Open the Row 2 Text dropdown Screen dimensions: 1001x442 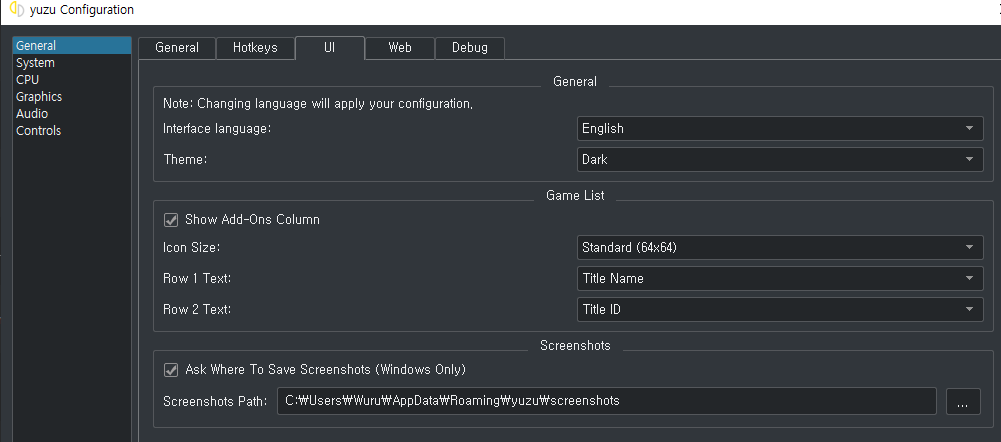click(x=780, y=309)
